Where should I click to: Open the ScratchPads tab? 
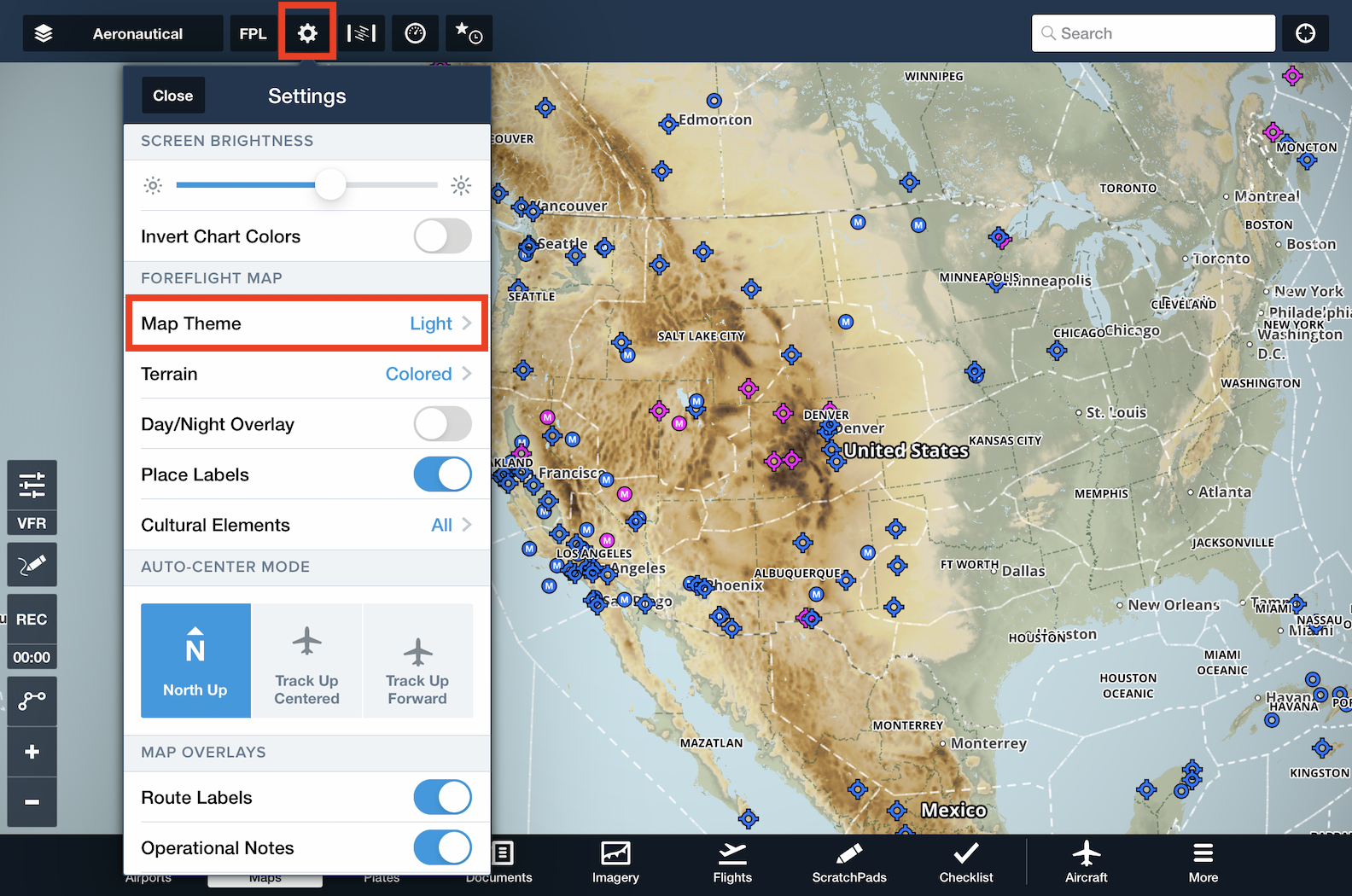pyautogui.click(x=849, y=862)
